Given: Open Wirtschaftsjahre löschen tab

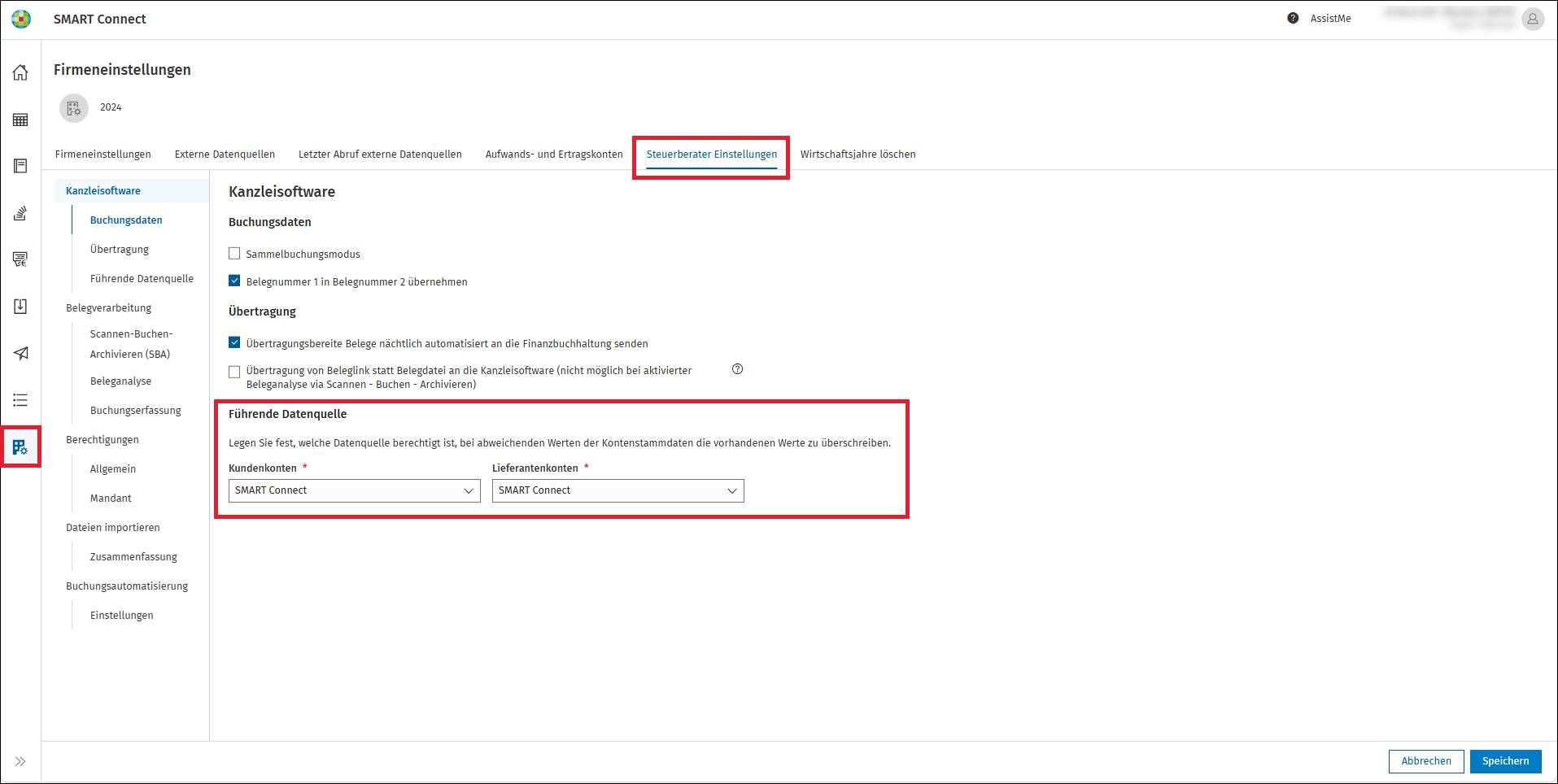Looking at the screenshot, I should click(858, 155).
